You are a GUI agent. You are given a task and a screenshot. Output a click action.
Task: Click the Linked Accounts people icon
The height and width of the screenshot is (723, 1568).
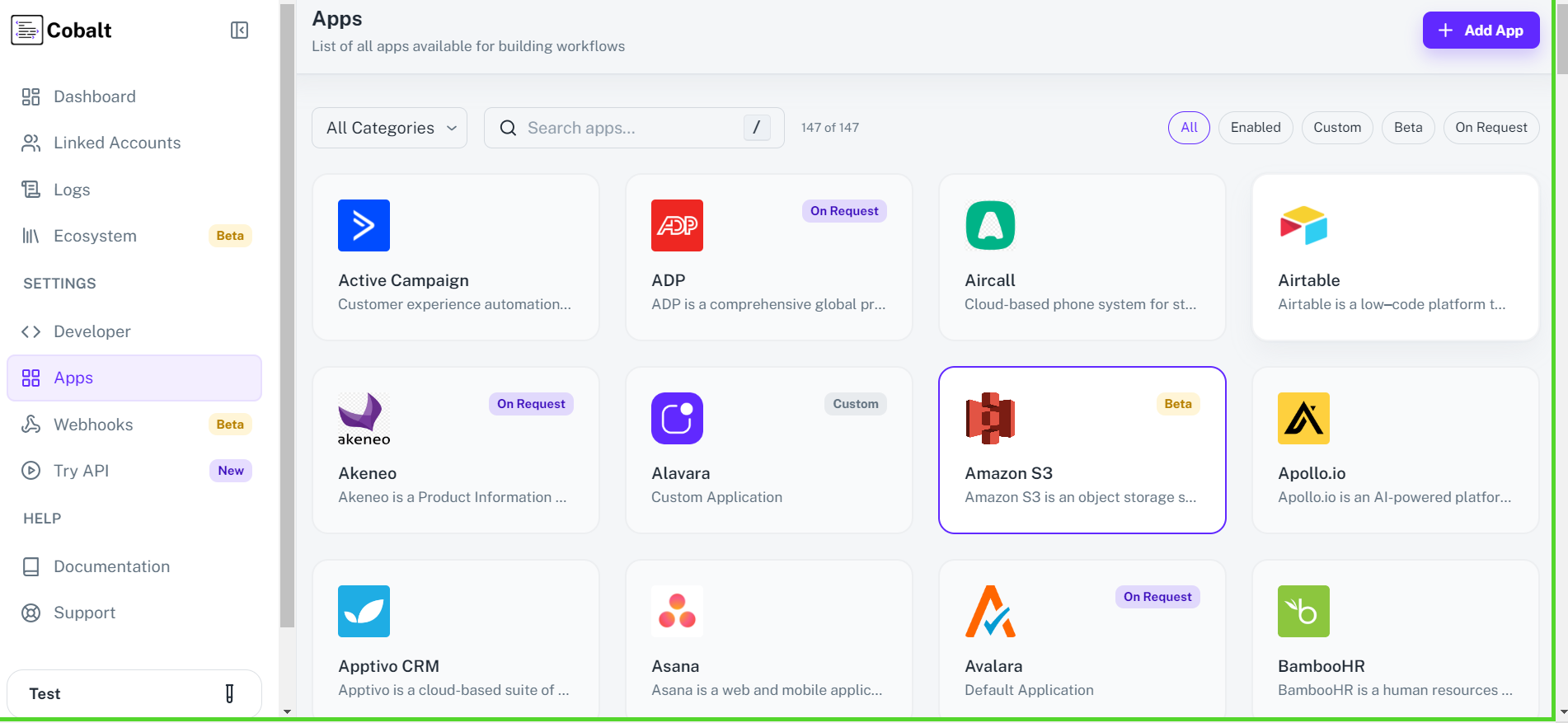coord(31,143)
